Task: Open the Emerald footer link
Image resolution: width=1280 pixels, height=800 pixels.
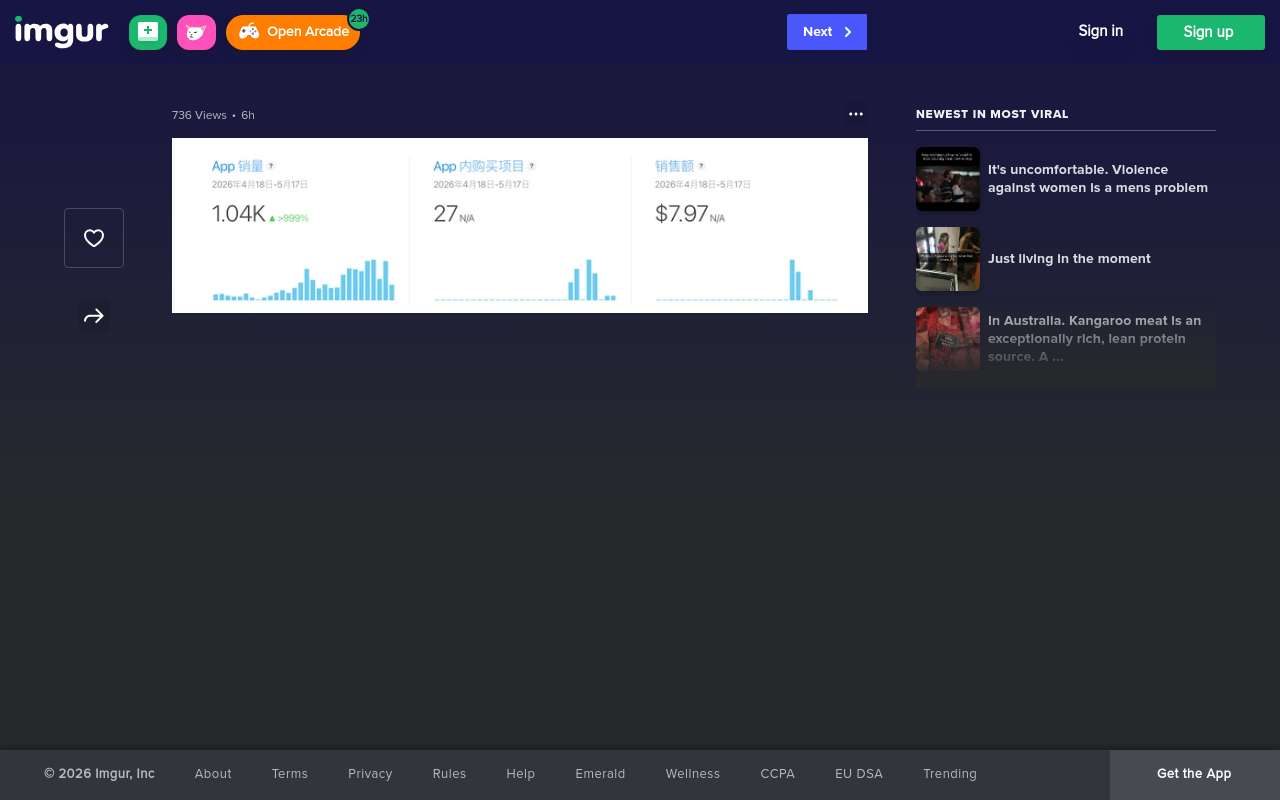Action: (x=600, y=774)
